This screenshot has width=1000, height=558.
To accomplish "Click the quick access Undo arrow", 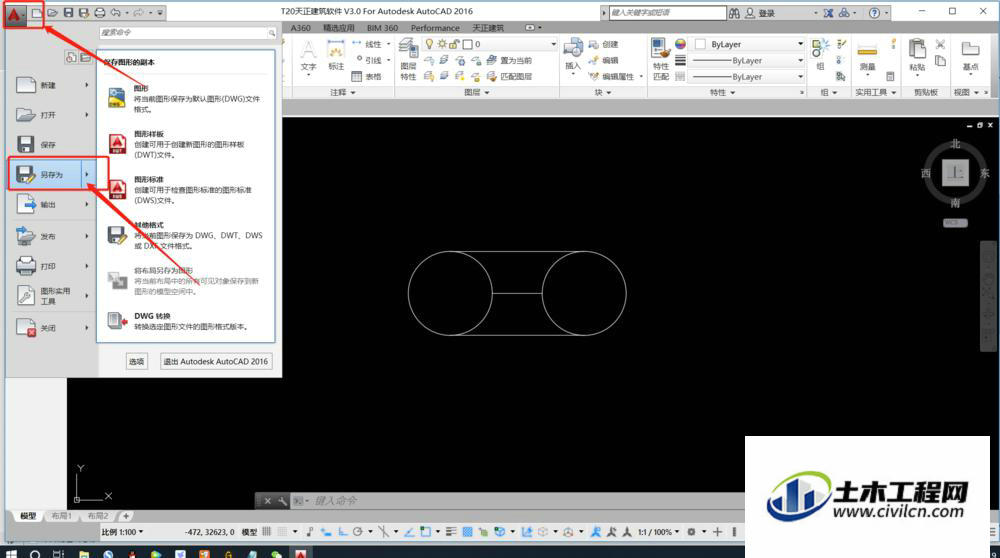I will coord(115,12).
